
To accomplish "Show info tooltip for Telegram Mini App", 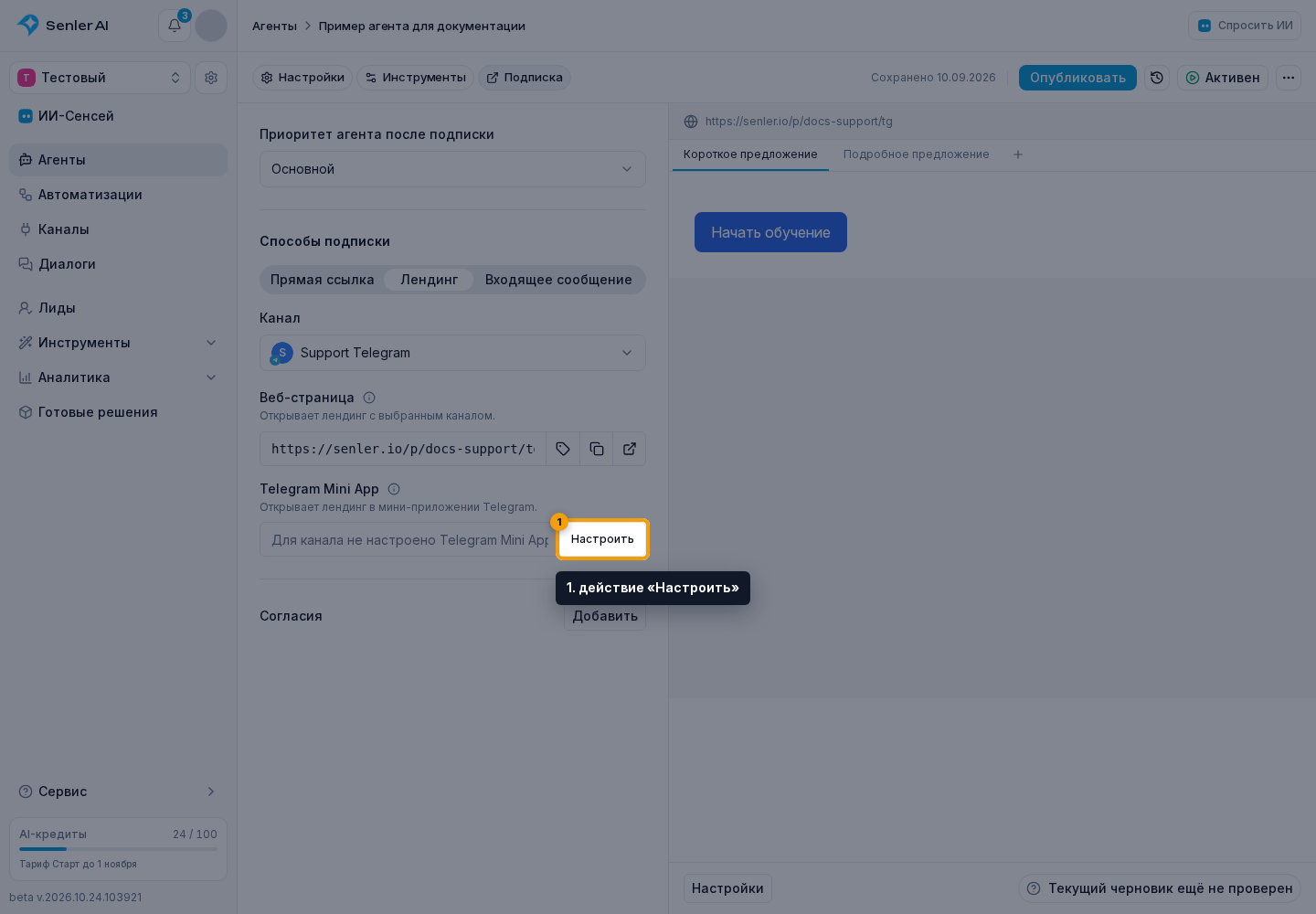I will tap(394, 489).
